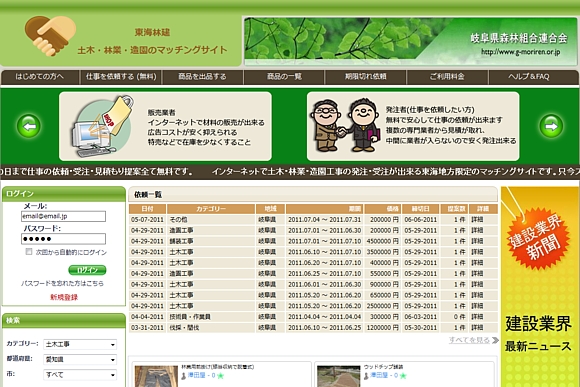Viewport: 580px width, 387px height.
Task: Click 詳細 for the 900000 円 row
Action: pyautogui.click(x=477, y=285)
